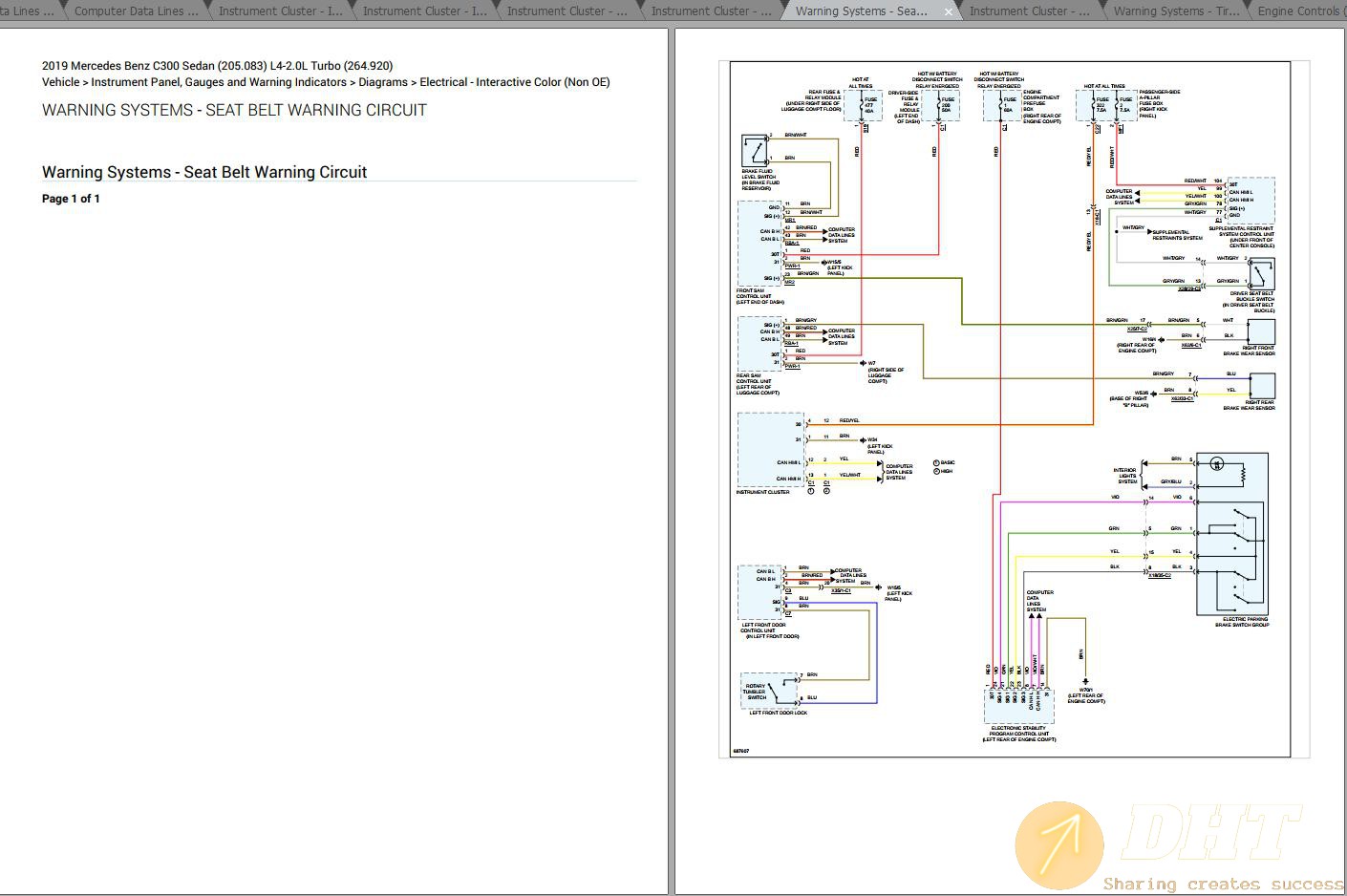
Task: Click the 'BRAKE FLUID LEVEL SWITCH' label
Action: point(760,180)
